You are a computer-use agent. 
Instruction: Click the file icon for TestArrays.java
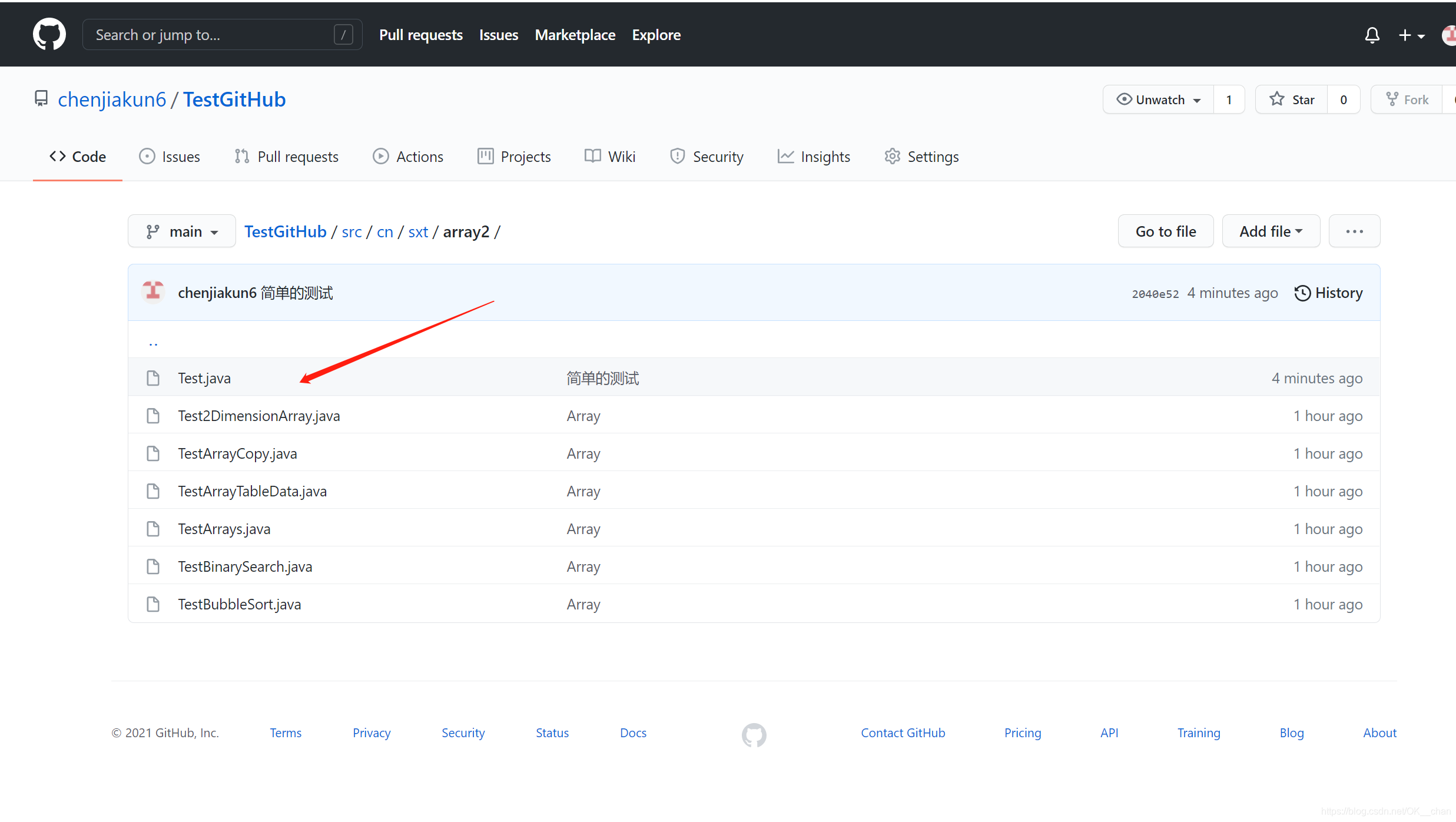pos(153,529)
